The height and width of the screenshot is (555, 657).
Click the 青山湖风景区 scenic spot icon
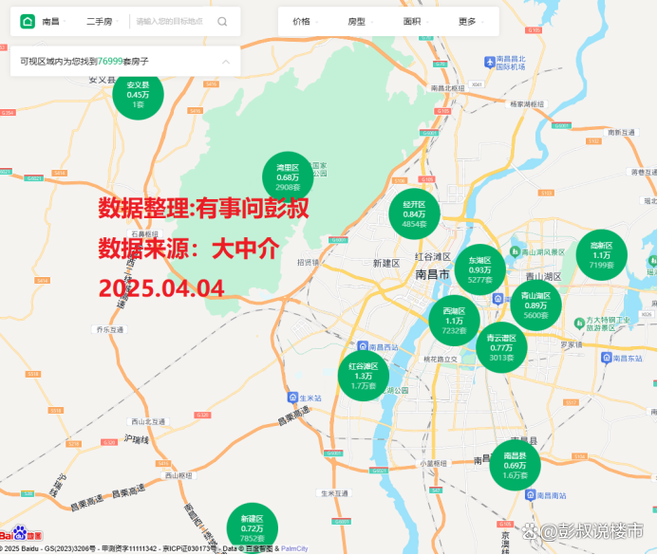[515, 251]
